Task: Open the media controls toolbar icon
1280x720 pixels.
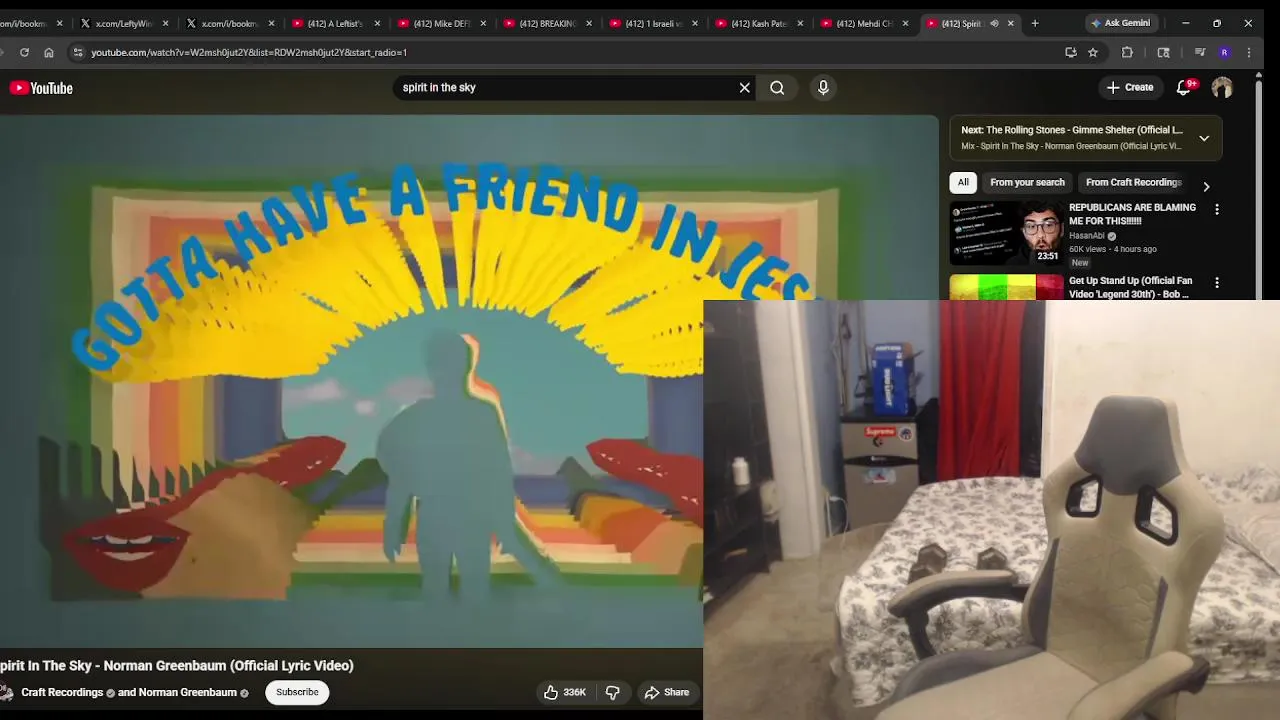Action: (x=1200, y=52)
